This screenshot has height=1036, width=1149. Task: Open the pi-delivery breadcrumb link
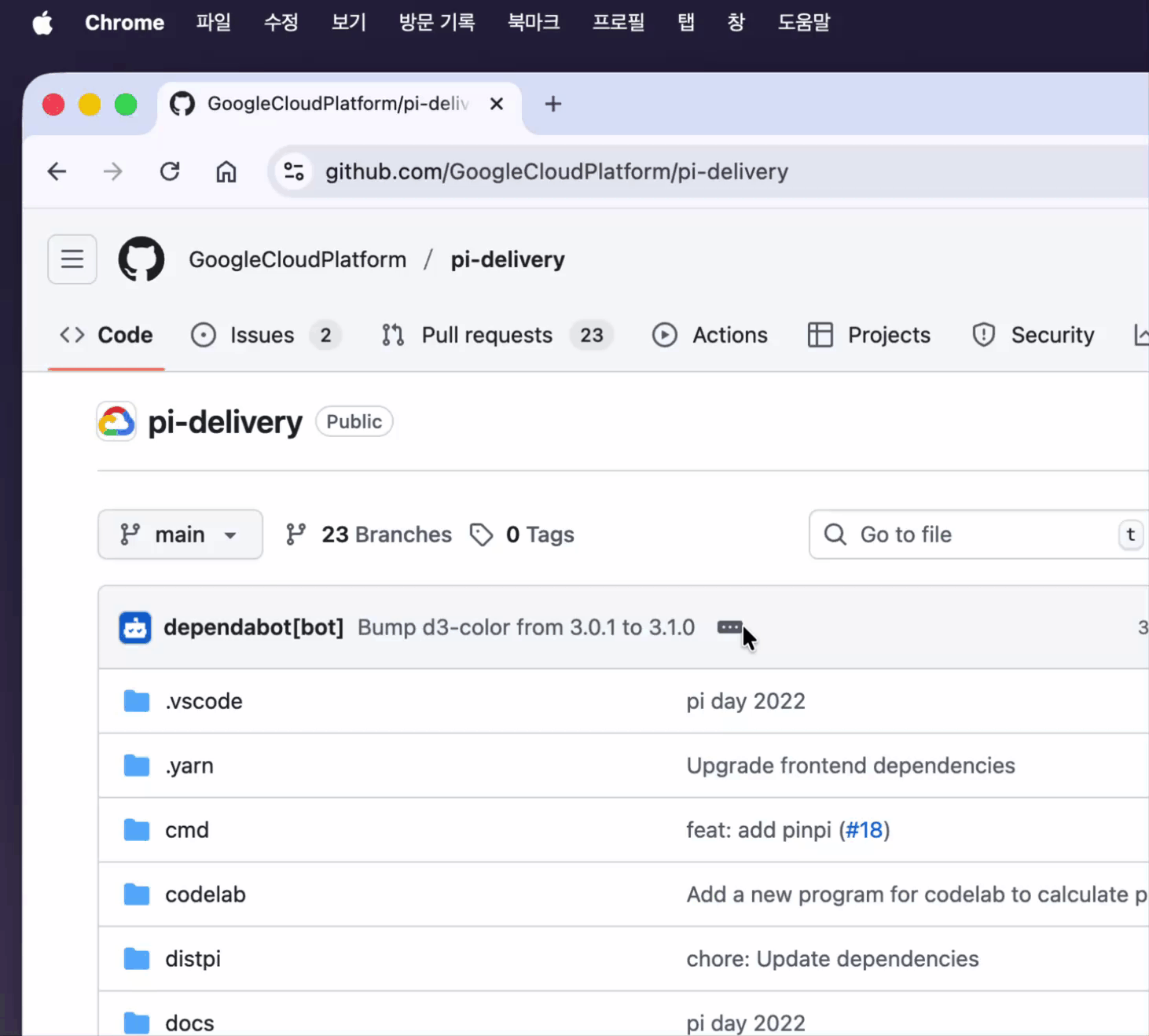click(508, 259)
